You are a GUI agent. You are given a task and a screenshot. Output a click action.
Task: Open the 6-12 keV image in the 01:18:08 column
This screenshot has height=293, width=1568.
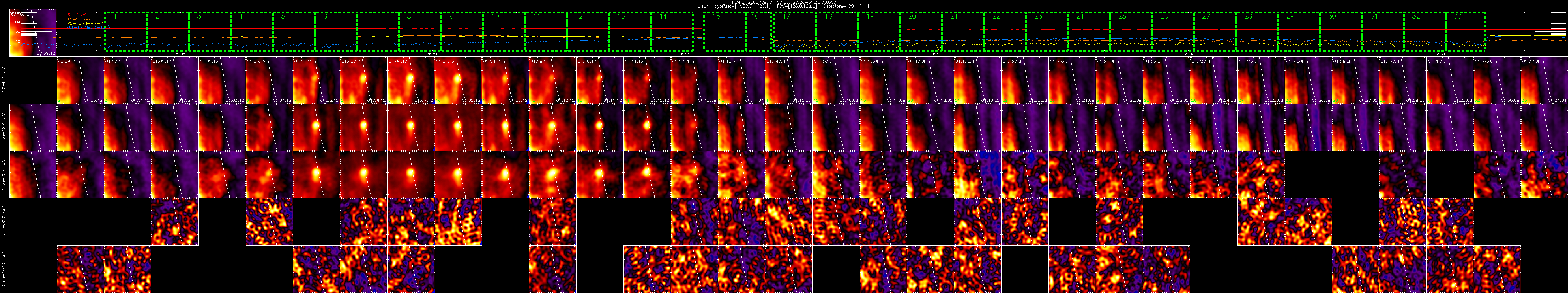[977, 127]
